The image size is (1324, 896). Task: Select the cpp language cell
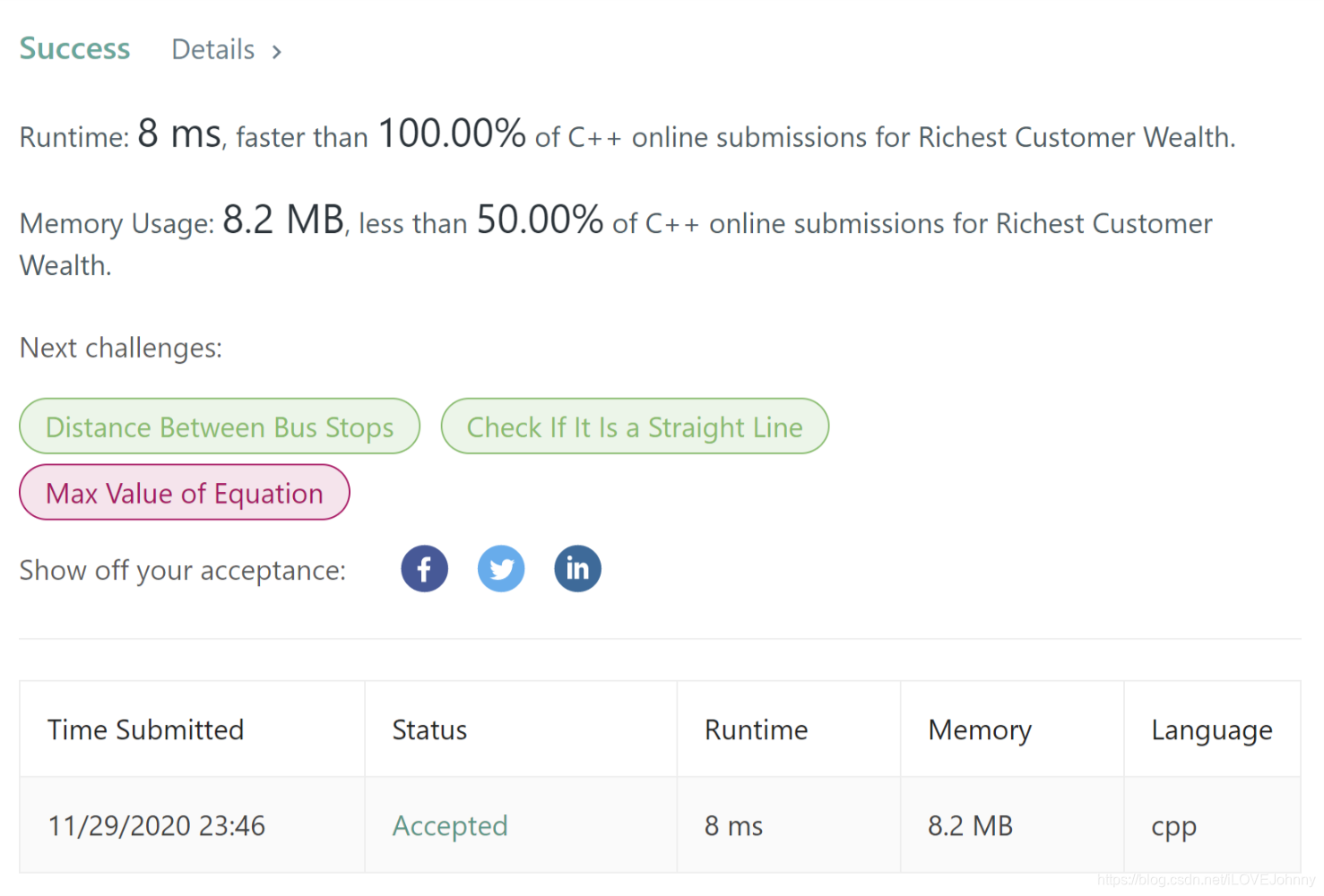(x=1173, y=825)
